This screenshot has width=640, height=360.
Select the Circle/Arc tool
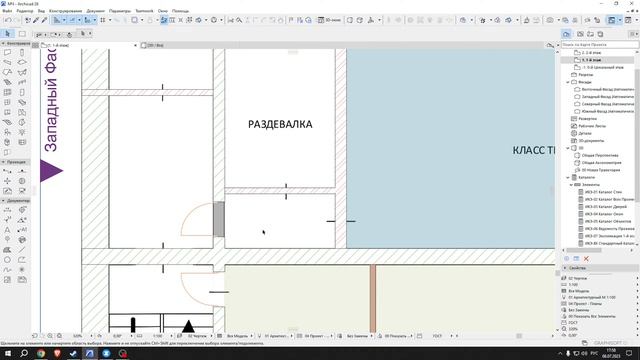pos(7,260)
